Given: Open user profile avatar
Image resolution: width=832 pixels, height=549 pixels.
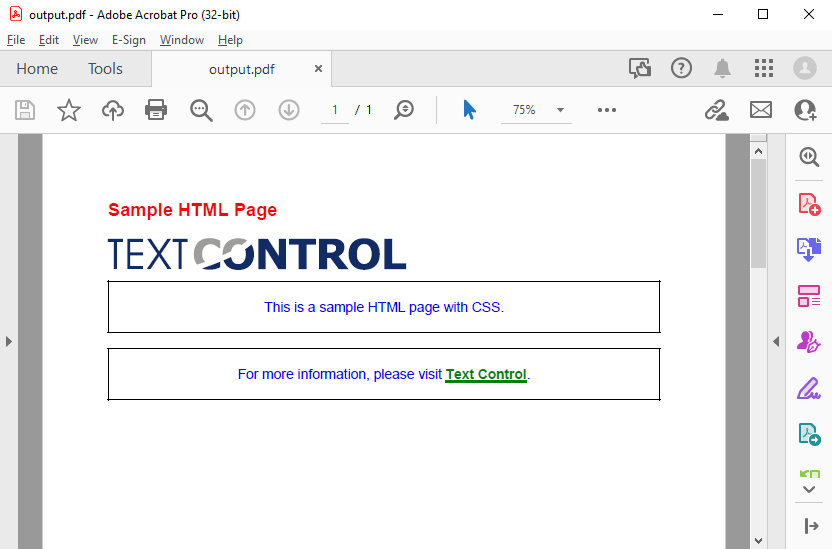Looking at the screenshot, I should click(805, 68).
